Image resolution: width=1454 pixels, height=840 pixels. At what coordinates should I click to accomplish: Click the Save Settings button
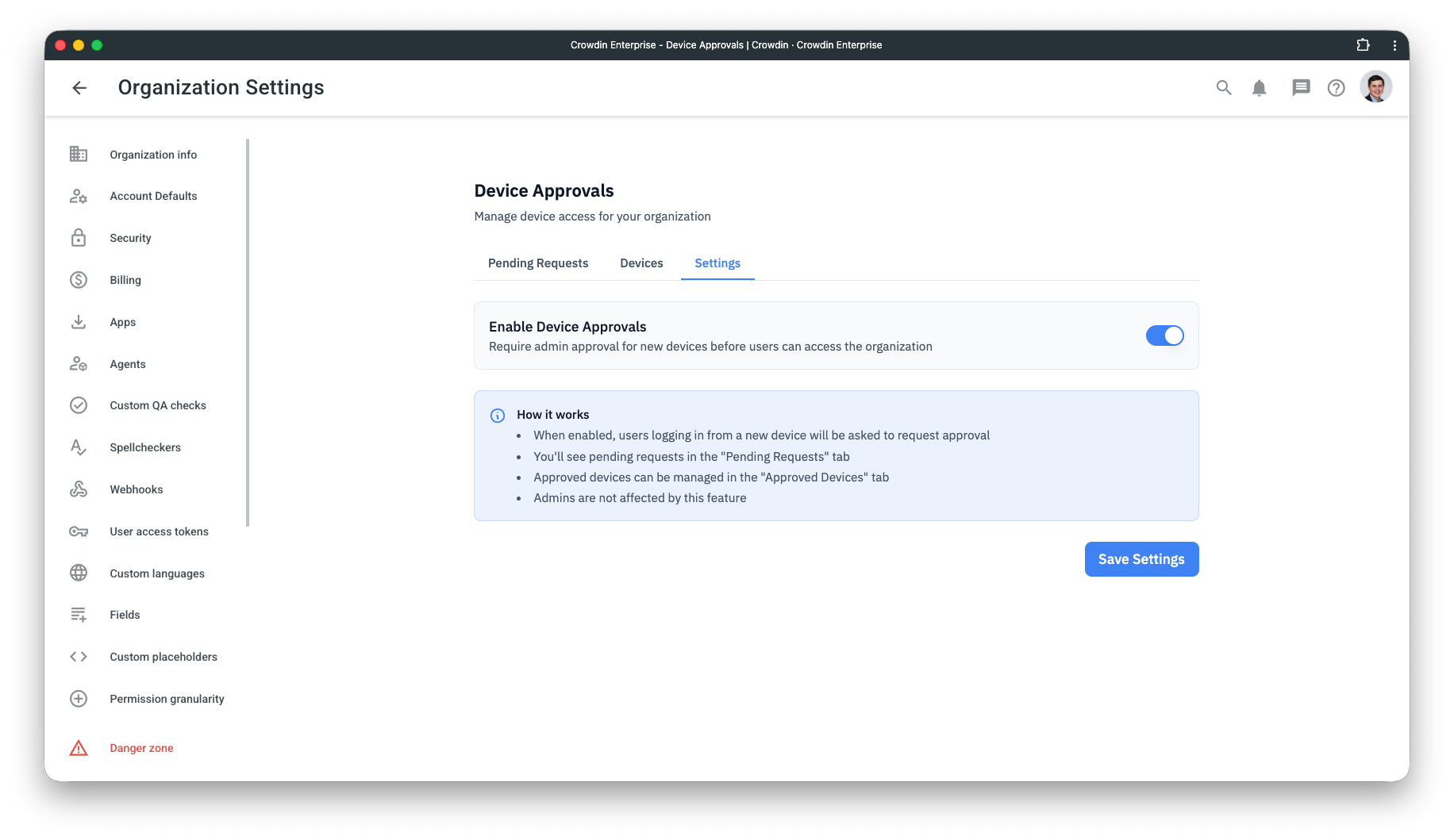(x=1141, y=559)
